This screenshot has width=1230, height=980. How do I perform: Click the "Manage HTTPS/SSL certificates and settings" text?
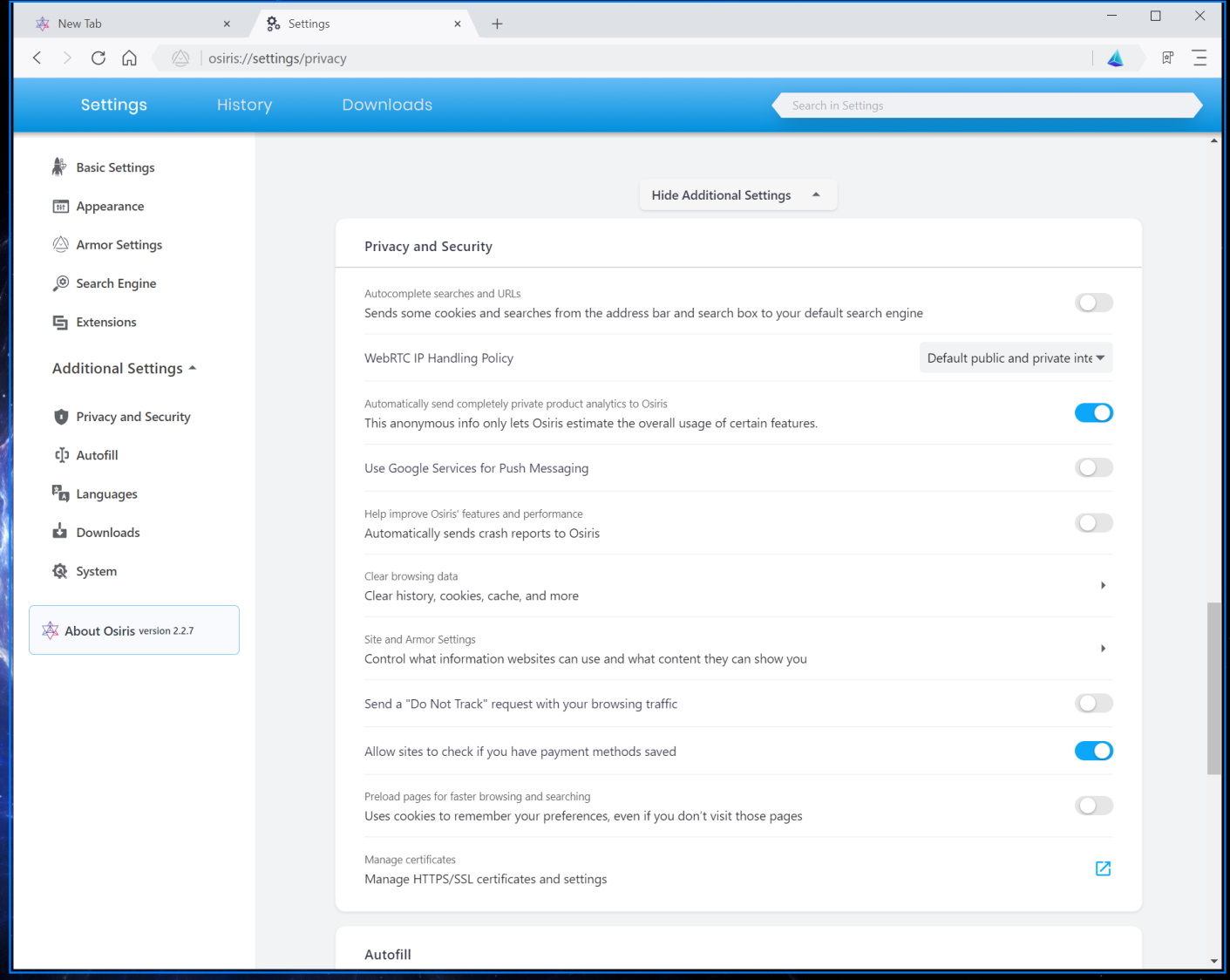pyautogui.click(x=486, y=879)
